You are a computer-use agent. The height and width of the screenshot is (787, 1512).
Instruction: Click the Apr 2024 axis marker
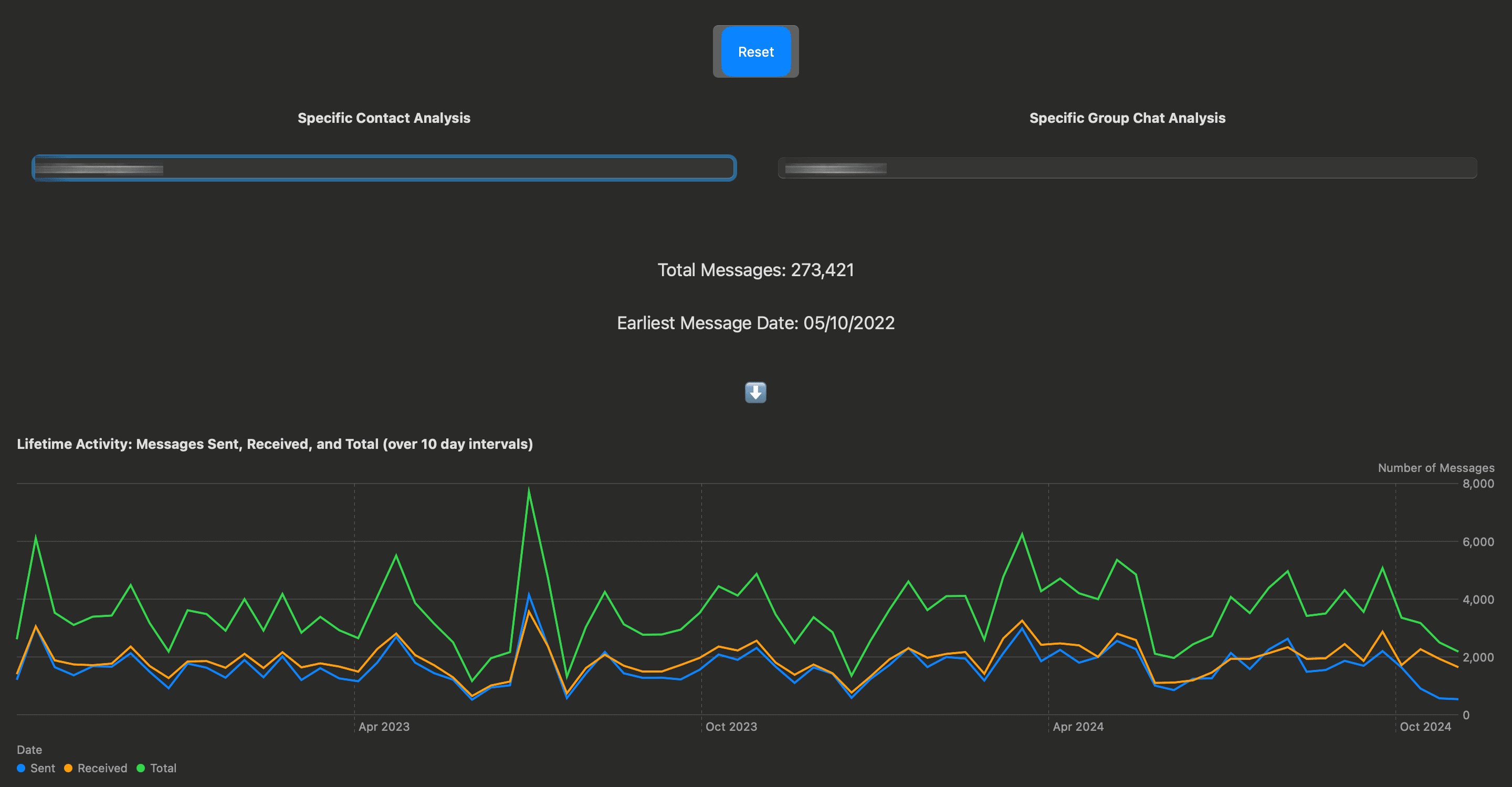(x=1078, y=727)
